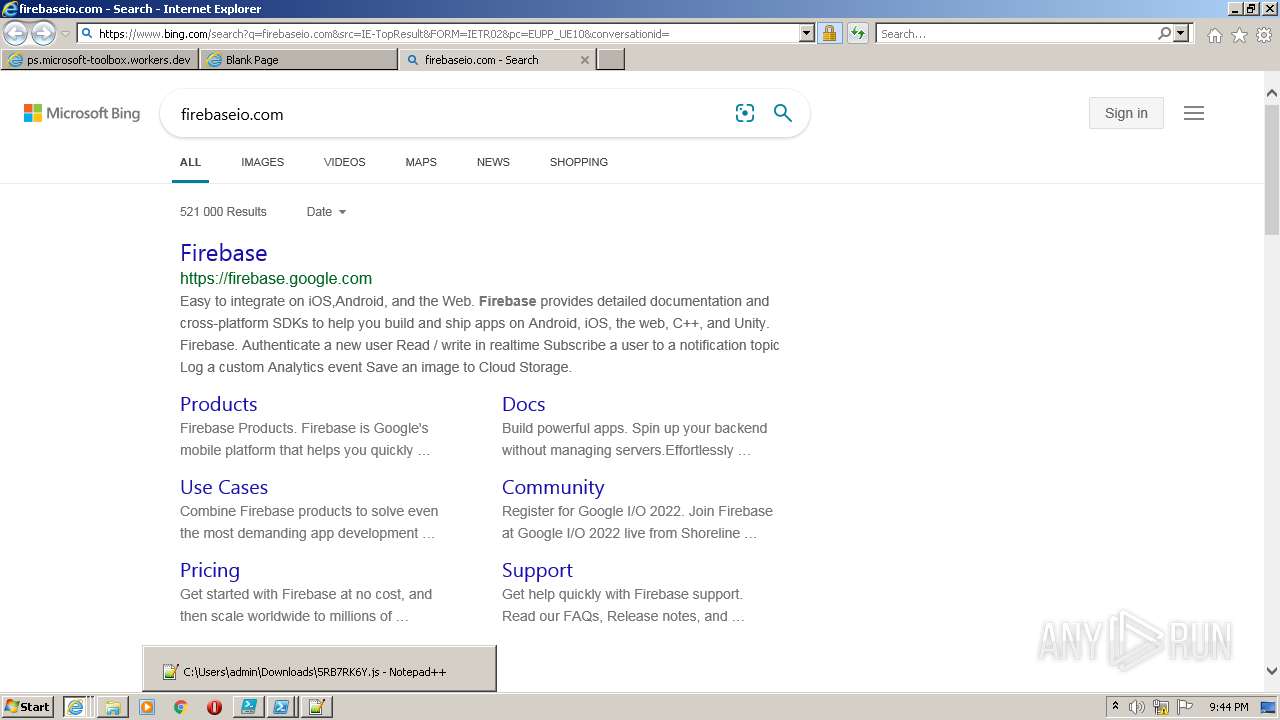
Task: Click the Notepad++ taskbar icon
Action: pyautogui.click(x=316, y=707)
